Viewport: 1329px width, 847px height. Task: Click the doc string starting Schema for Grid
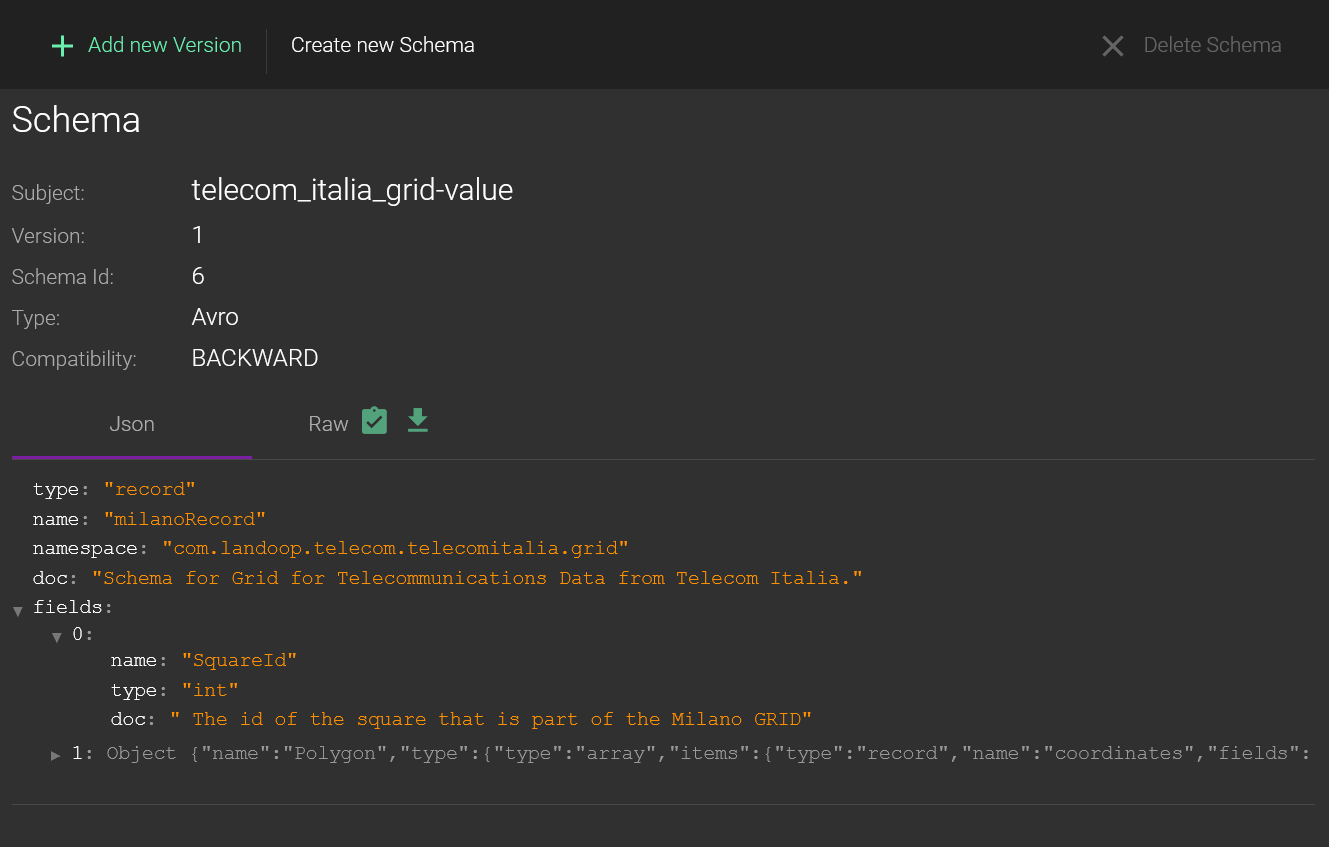pyautogui.click(x=477, y=578)
